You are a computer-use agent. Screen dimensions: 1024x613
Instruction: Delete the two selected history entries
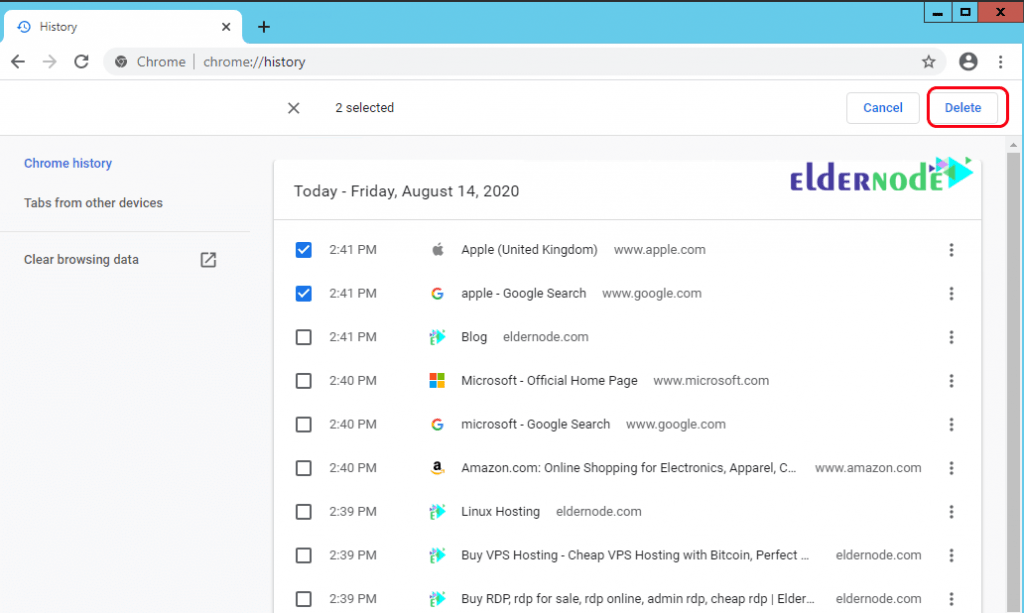(x=962, y=107)
